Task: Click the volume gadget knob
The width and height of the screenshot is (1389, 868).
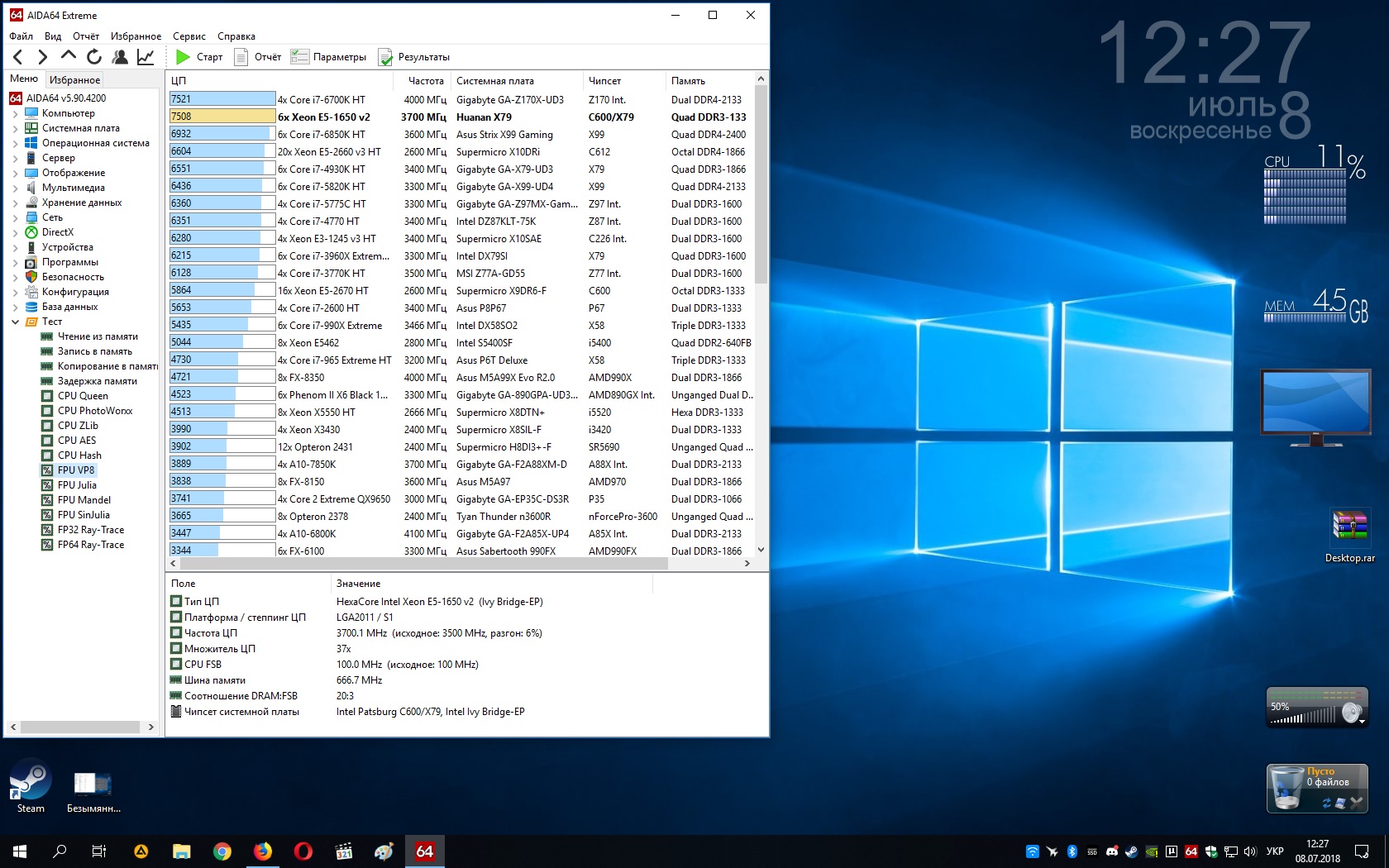Action: pos(1351,713)
